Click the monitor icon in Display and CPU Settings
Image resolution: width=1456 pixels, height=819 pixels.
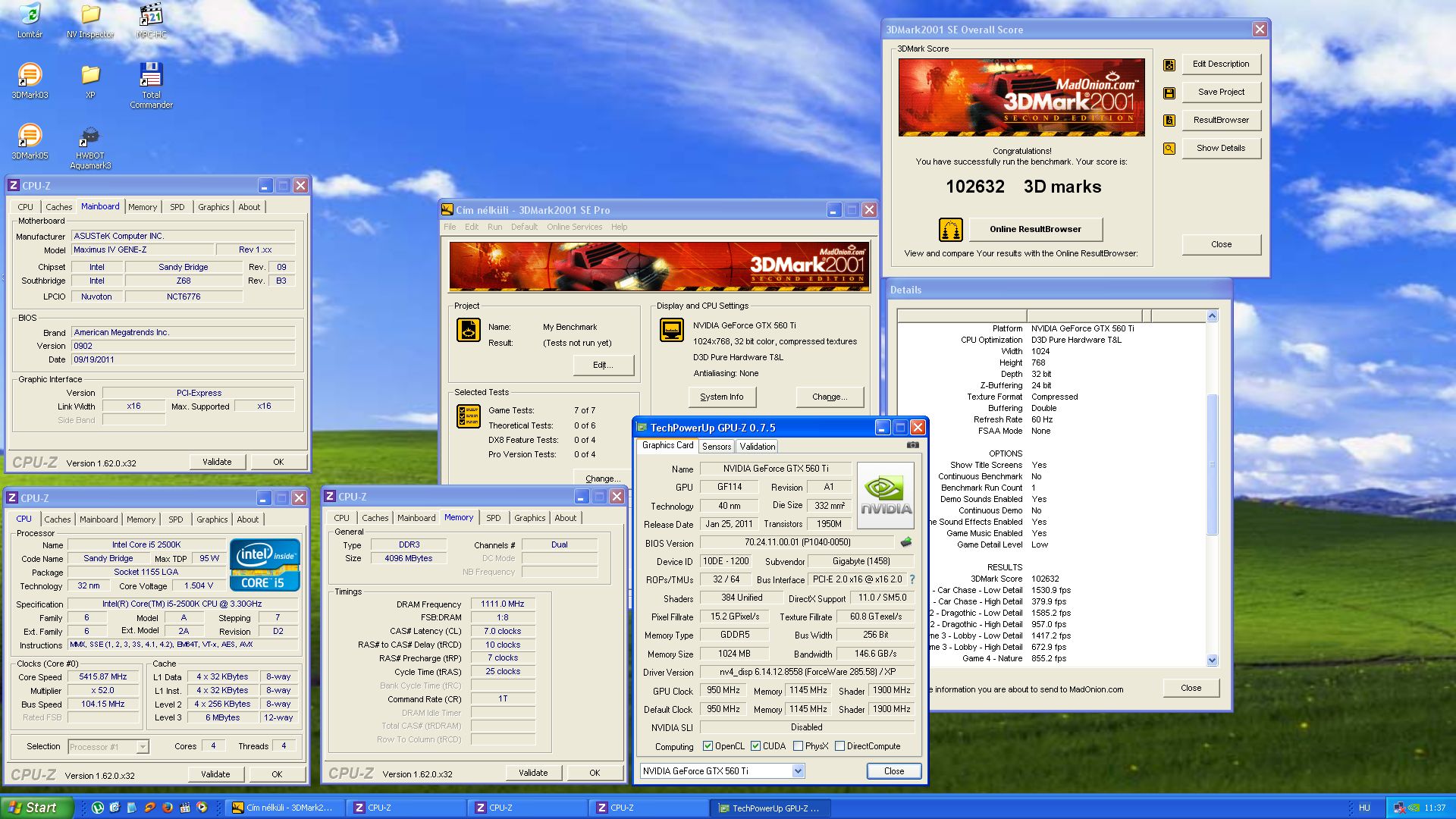pyautogui.click(x=671, y=330)
